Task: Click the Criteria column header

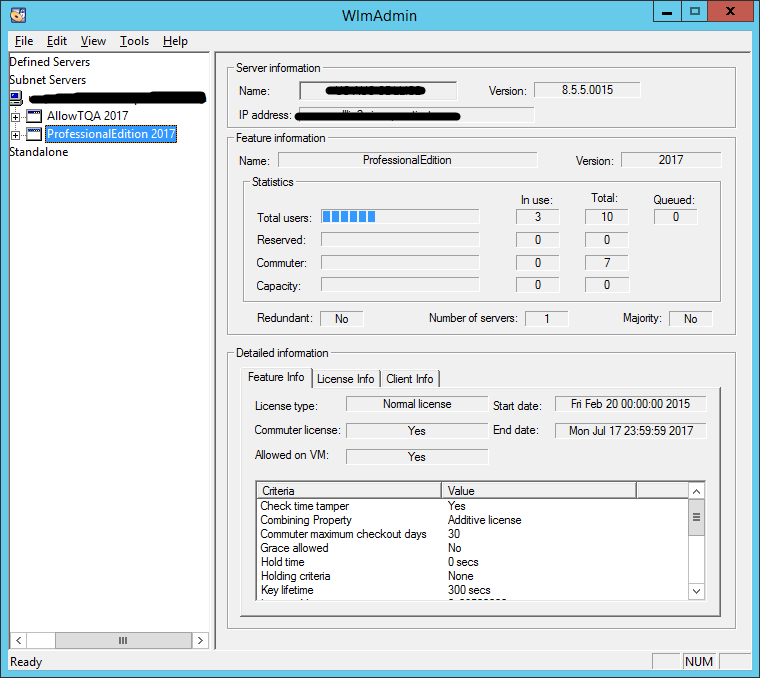Action: point(349,490)
